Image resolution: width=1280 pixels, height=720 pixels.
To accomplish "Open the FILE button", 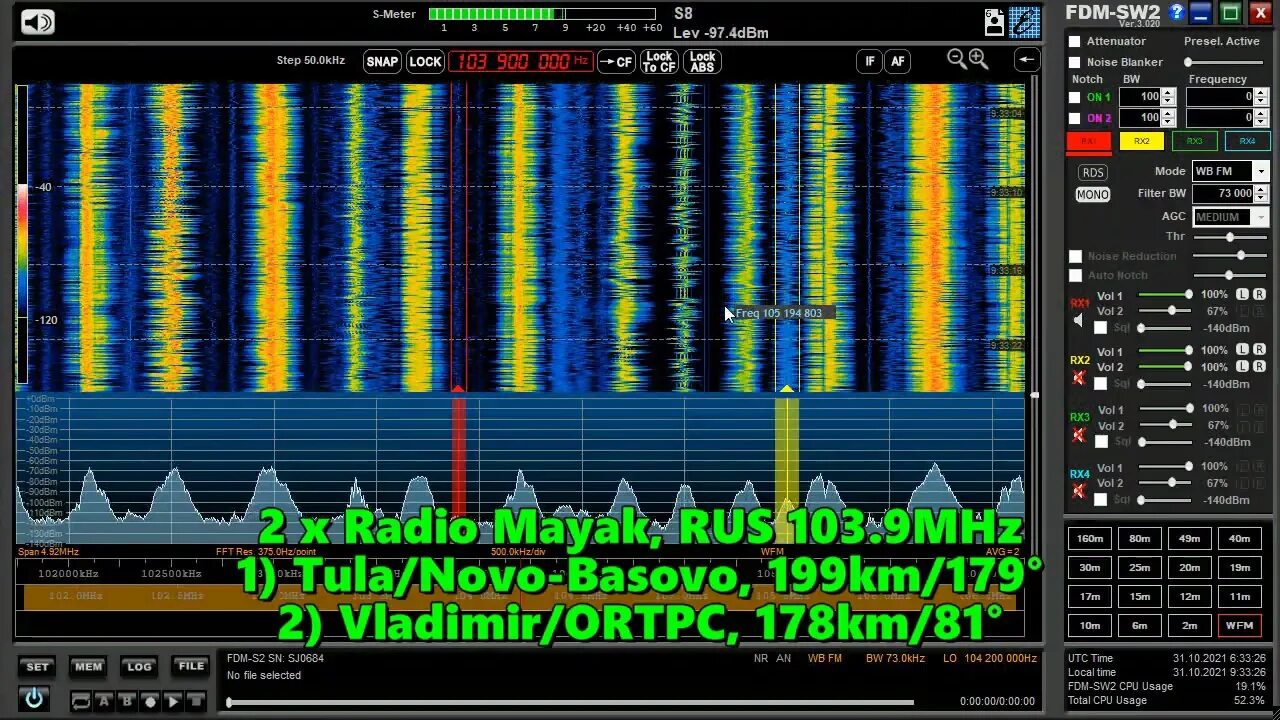I will tap(191, 667).
